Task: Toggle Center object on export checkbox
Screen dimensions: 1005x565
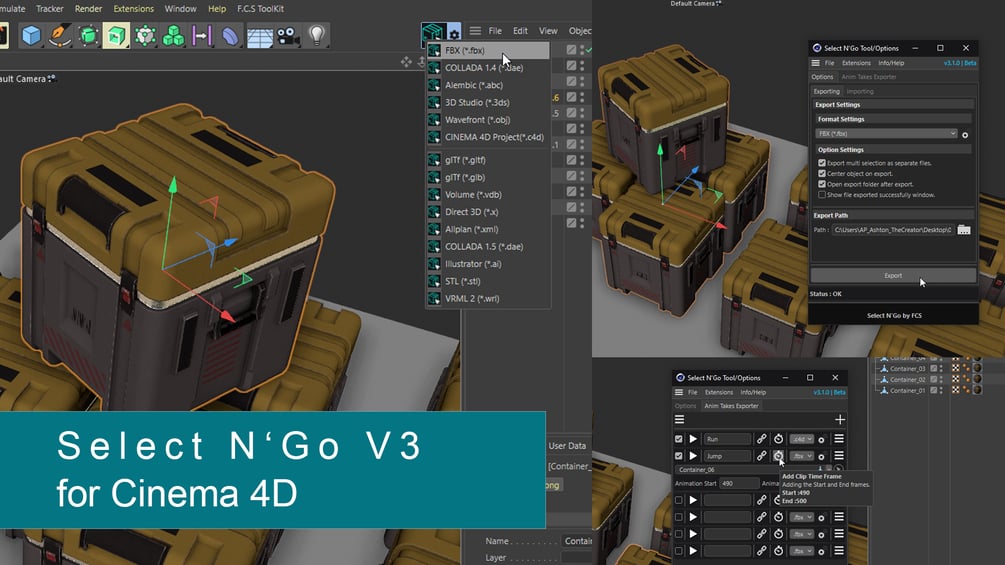Action: 822,173
